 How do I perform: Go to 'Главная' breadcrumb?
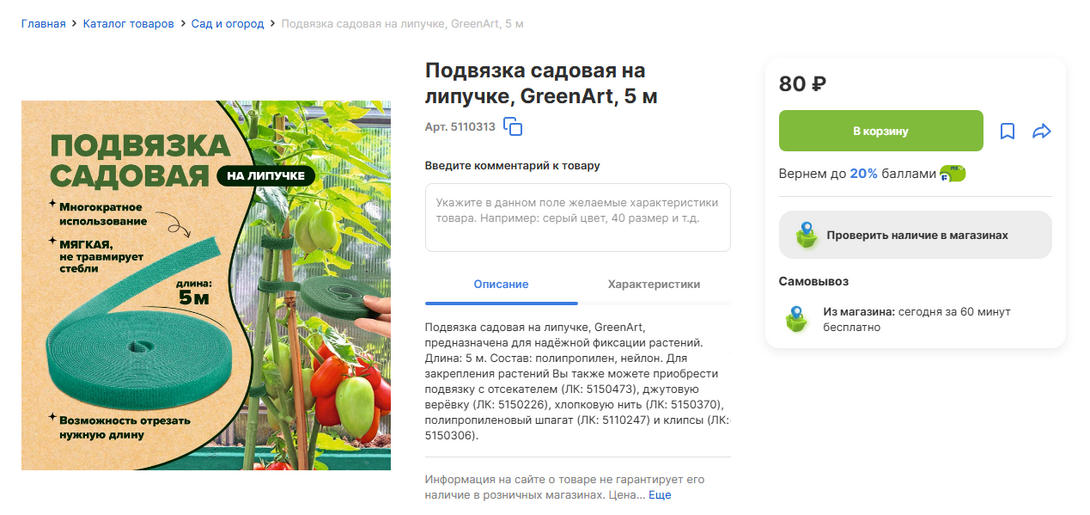(43, 24)
